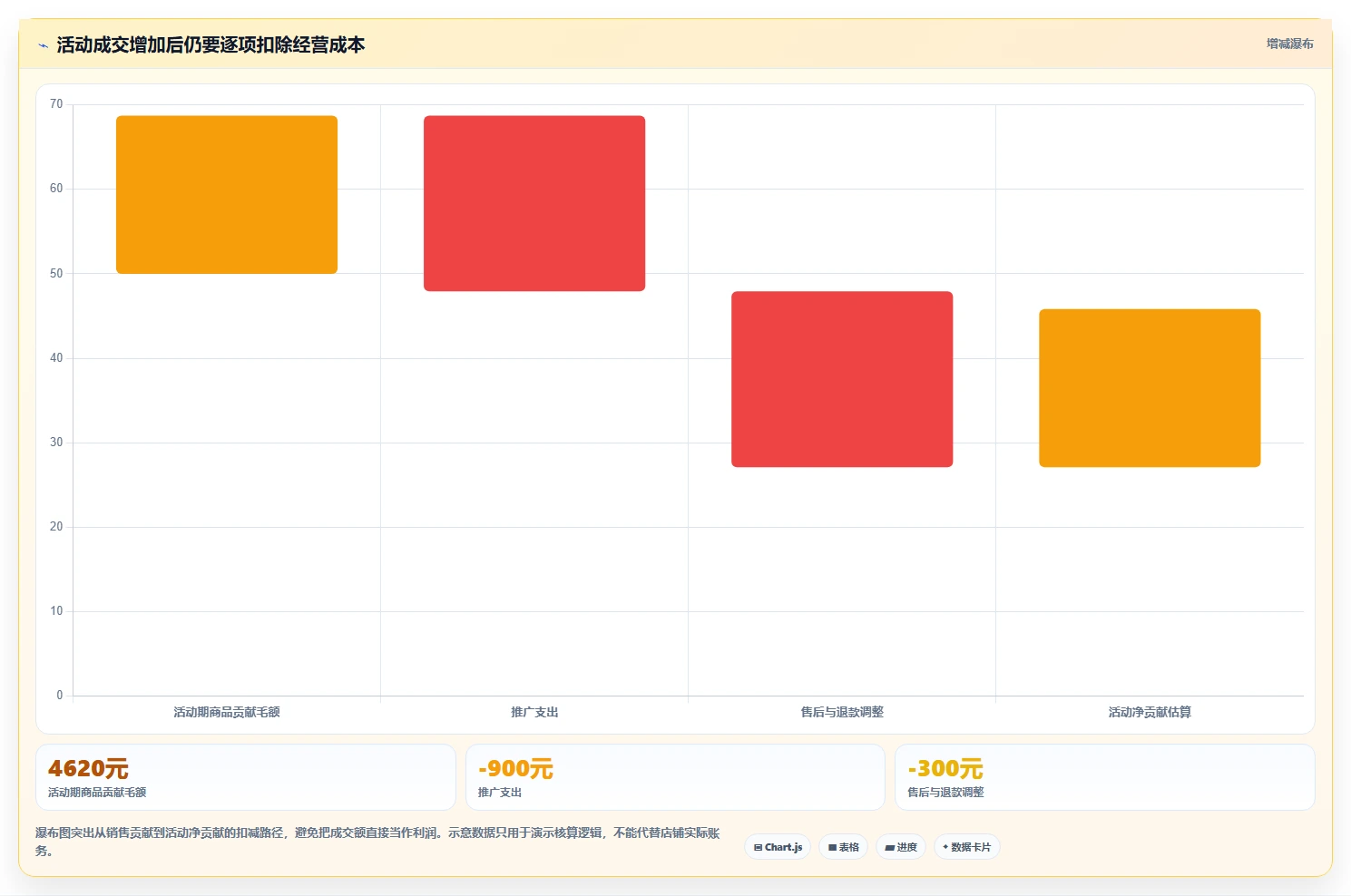Select the 进度 chip
This screenshot has width=1351, height=896.
click(x=900, y=847)
